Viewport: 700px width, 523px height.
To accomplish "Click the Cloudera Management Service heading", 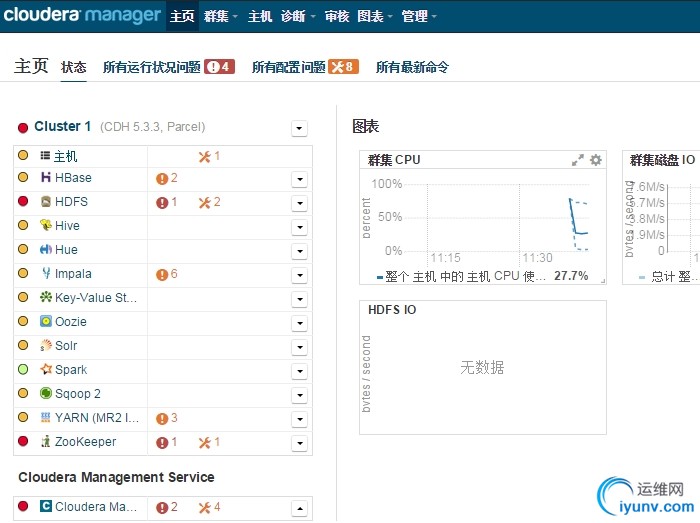I will click(x=116, y=477).
